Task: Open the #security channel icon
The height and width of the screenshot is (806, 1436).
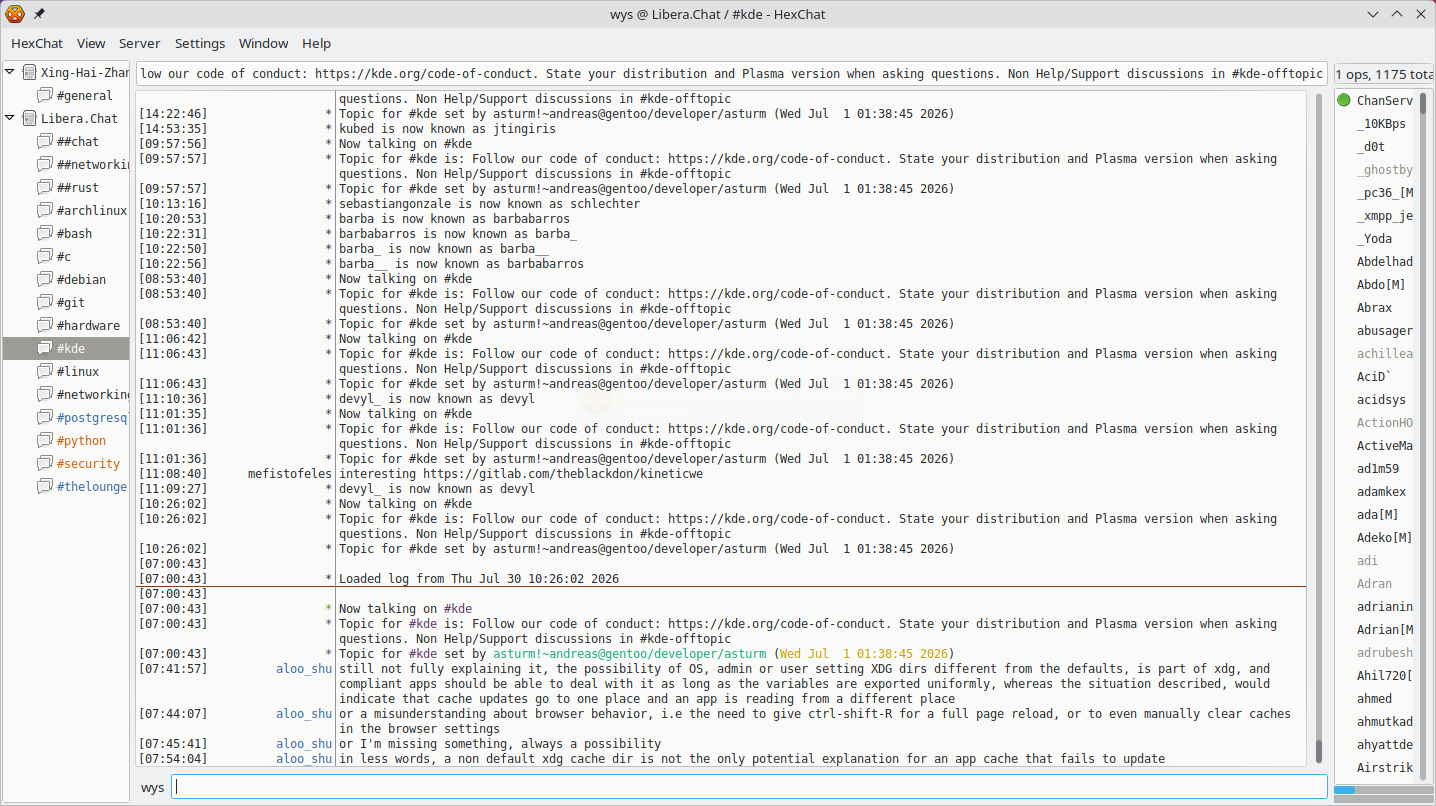Action: click(44, 464)
